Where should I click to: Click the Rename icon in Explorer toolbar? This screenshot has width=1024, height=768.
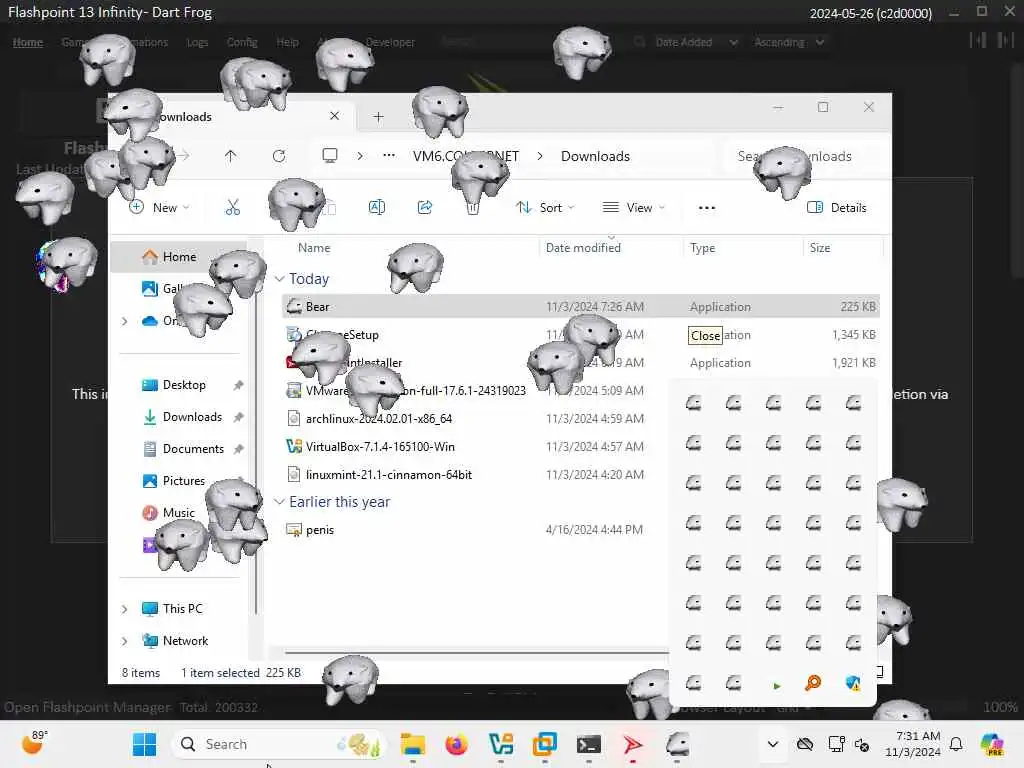point(377,208)
